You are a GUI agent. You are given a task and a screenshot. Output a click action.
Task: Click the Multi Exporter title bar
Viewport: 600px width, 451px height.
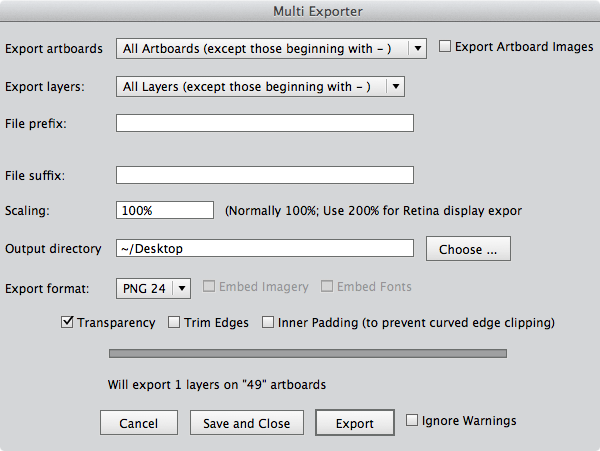point(300,12)
